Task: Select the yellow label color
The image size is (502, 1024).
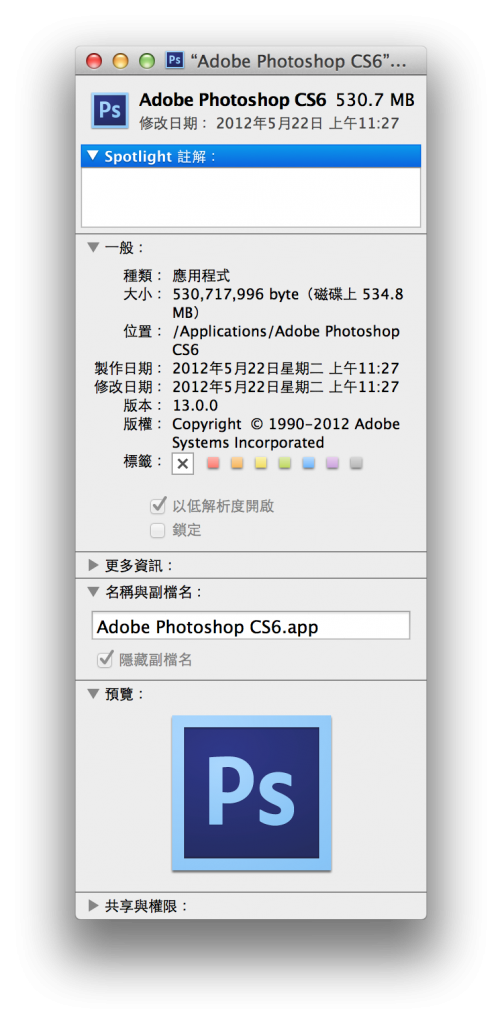Action: point(260,463)
